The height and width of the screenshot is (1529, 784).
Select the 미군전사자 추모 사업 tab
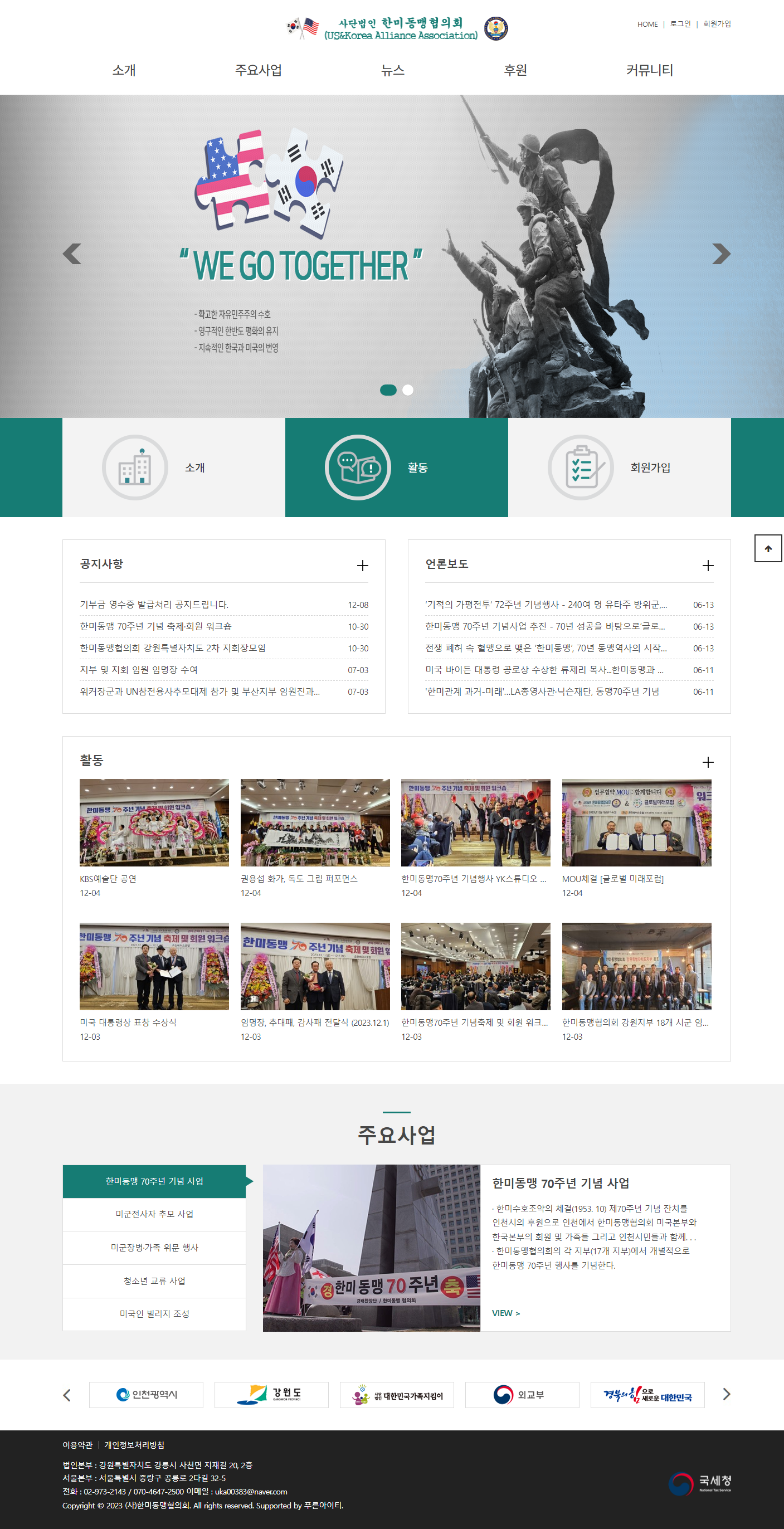(154, 1214)
